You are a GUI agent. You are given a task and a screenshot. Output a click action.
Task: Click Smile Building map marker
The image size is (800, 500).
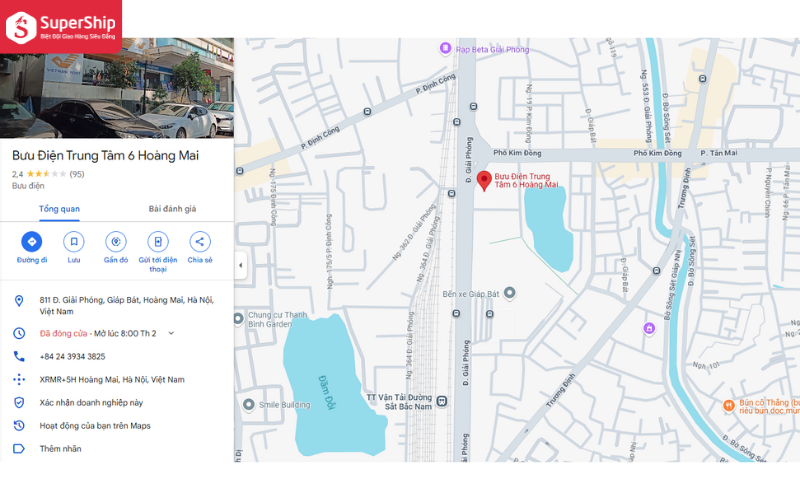tap(248, 405)
